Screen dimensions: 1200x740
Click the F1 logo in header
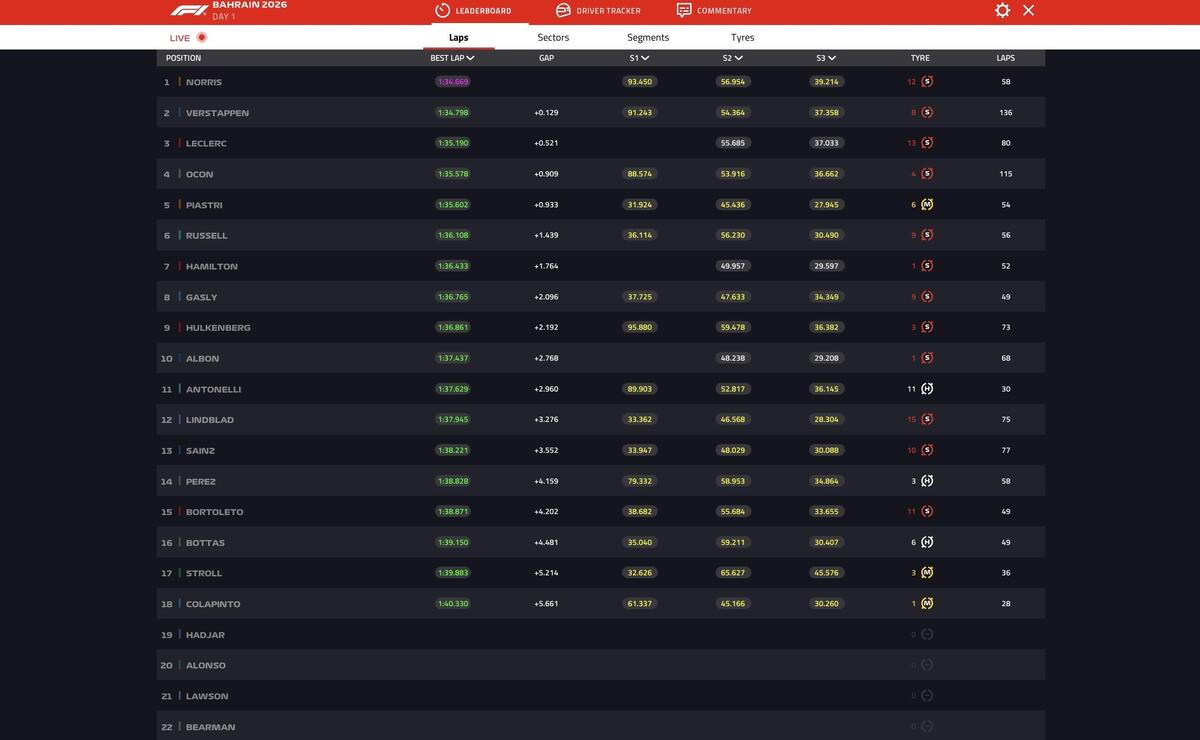coord(188,10)
